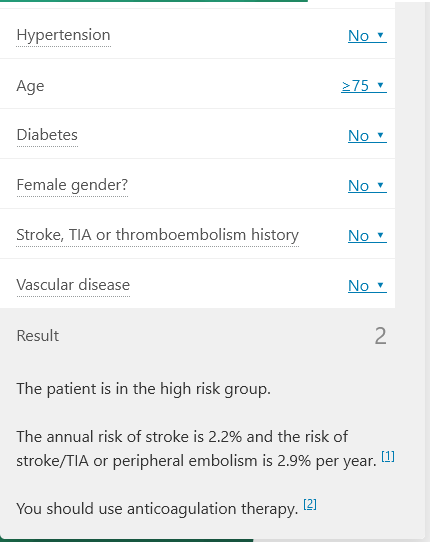
Task: Click the arrow icon beside Diabetes value
Action: point(380,135)
